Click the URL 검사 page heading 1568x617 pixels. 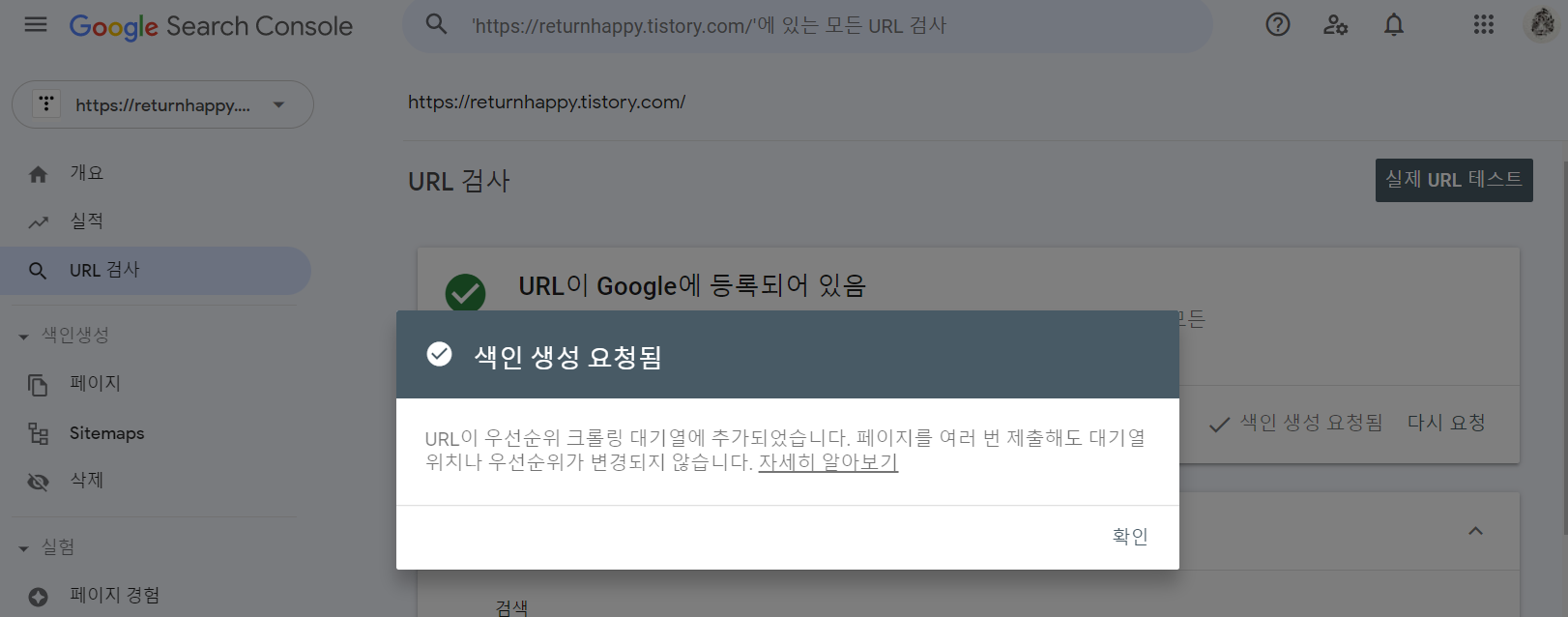[x=459, y=181]
